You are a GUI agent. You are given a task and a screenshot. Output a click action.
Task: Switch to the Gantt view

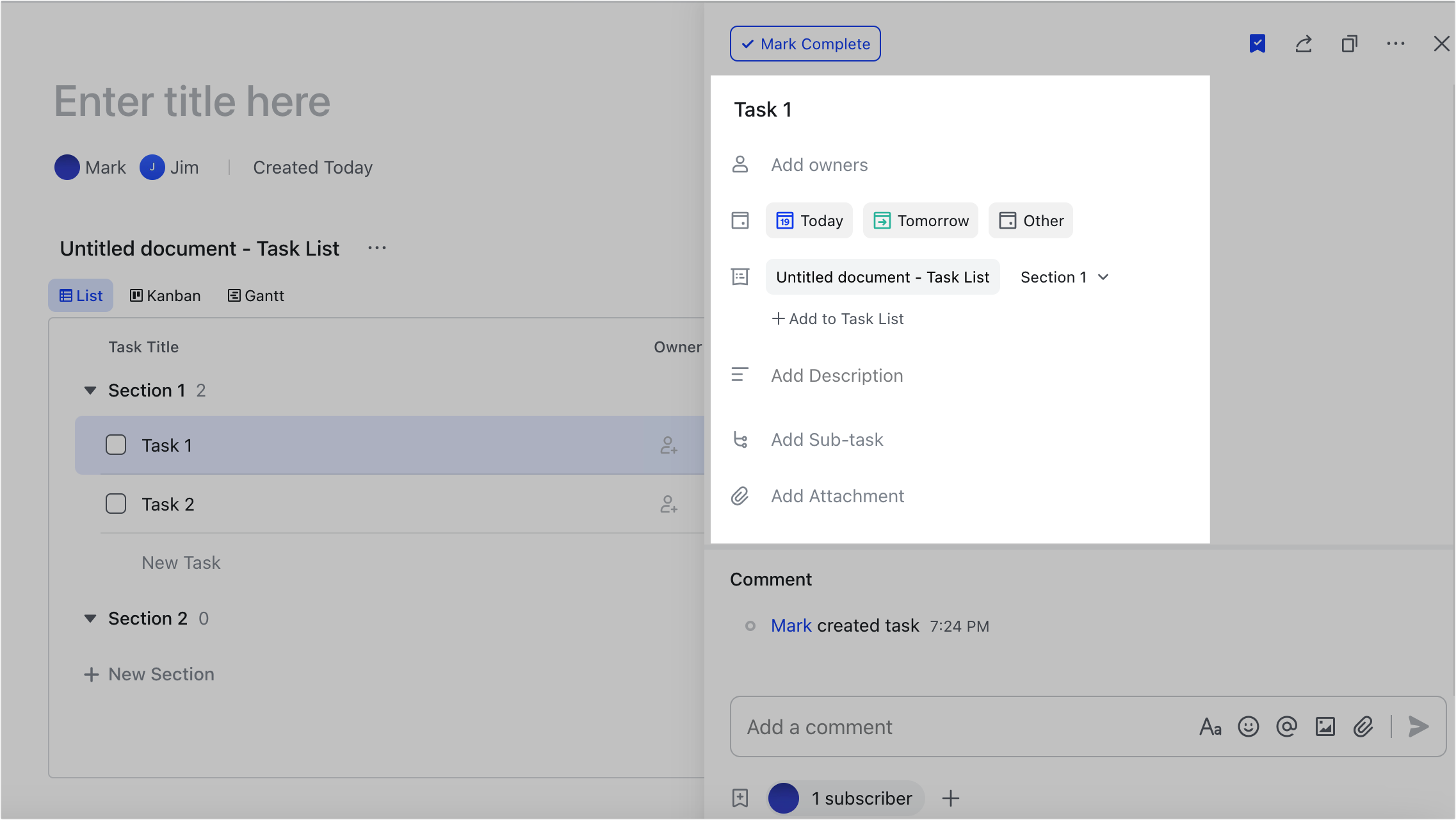255,295
